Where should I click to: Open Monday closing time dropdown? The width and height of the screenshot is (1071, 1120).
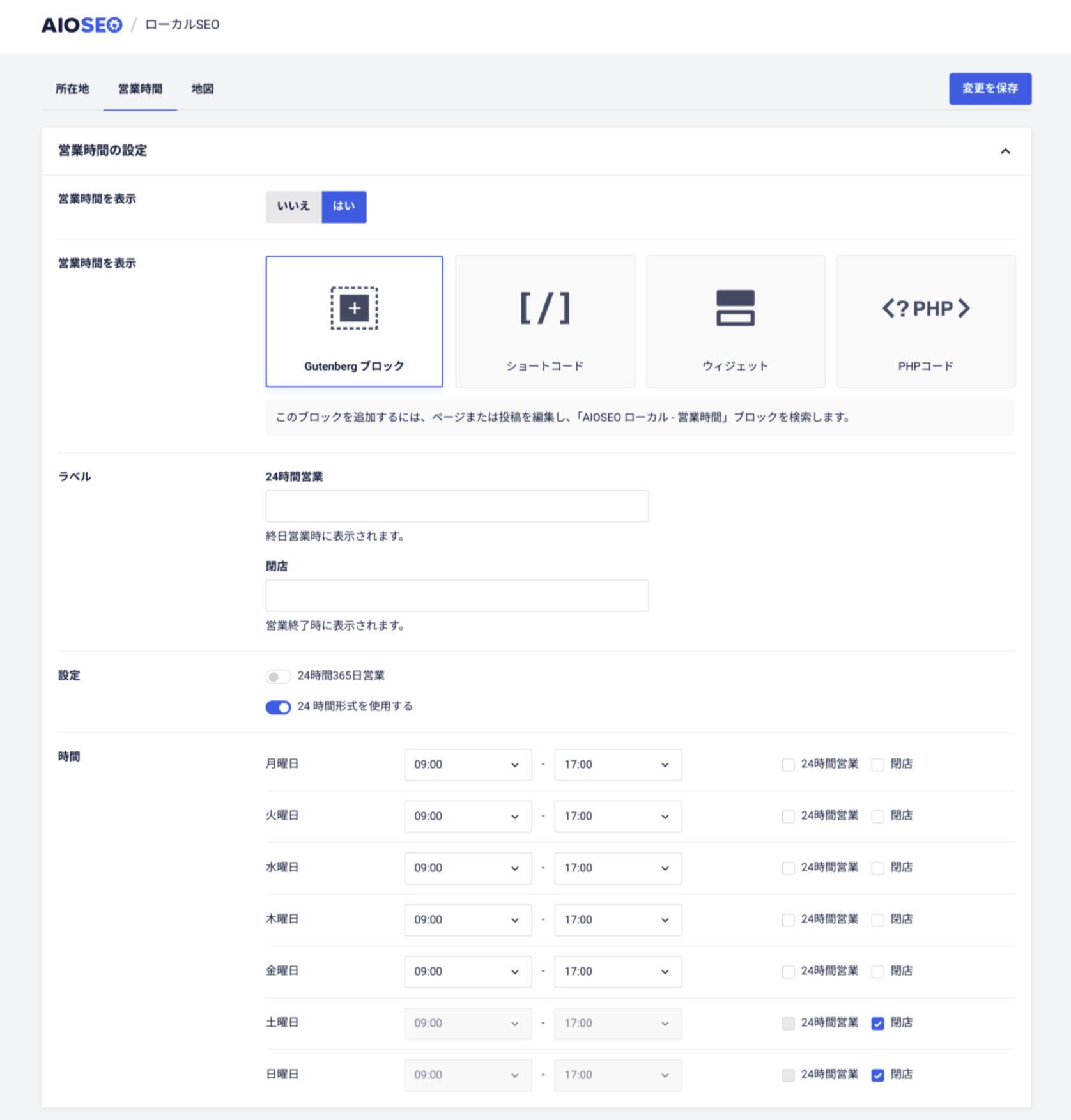click(618, 765)
